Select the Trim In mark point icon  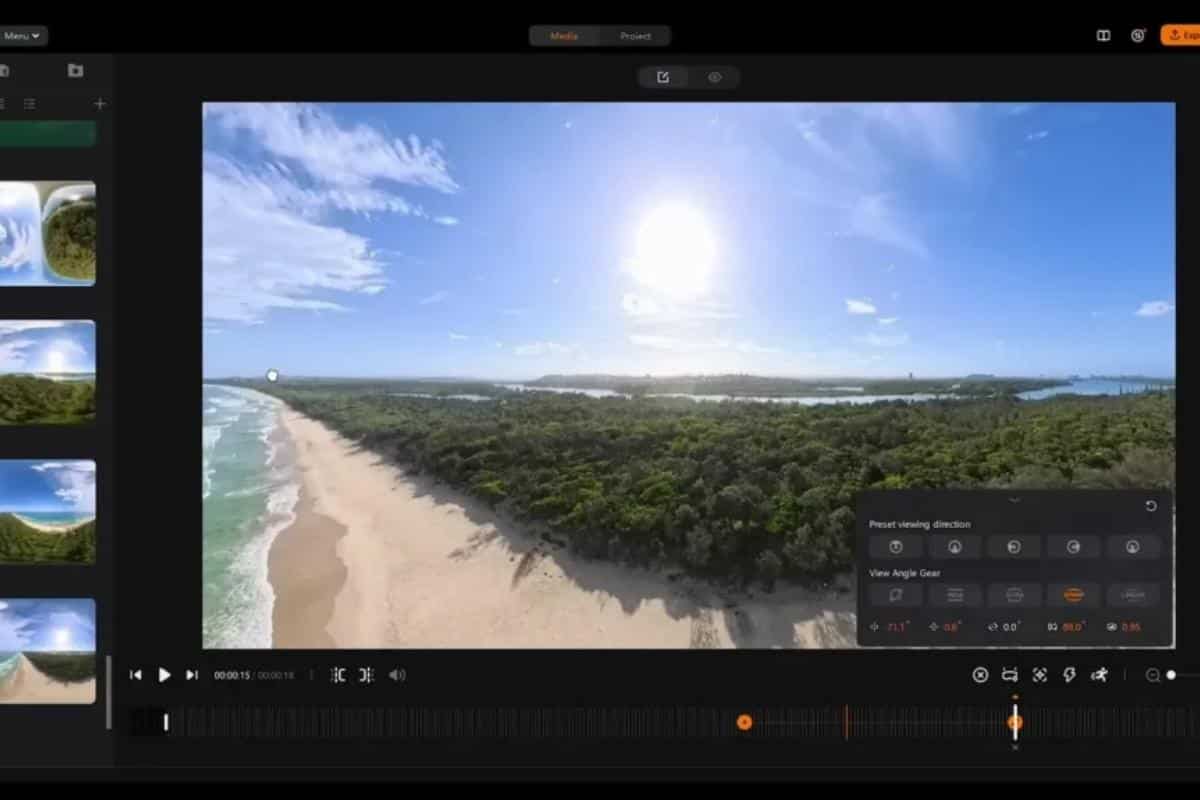click(338, 675)
